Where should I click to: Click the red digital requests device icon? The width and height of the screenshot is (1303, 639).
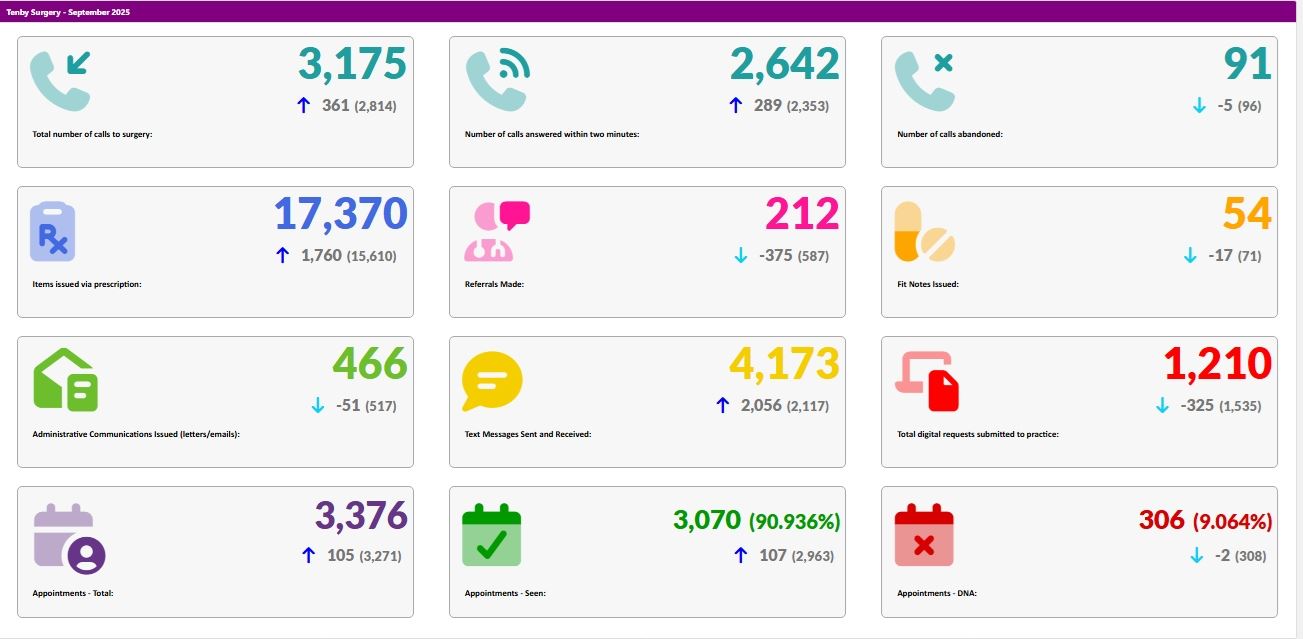[x=926, y=381]
